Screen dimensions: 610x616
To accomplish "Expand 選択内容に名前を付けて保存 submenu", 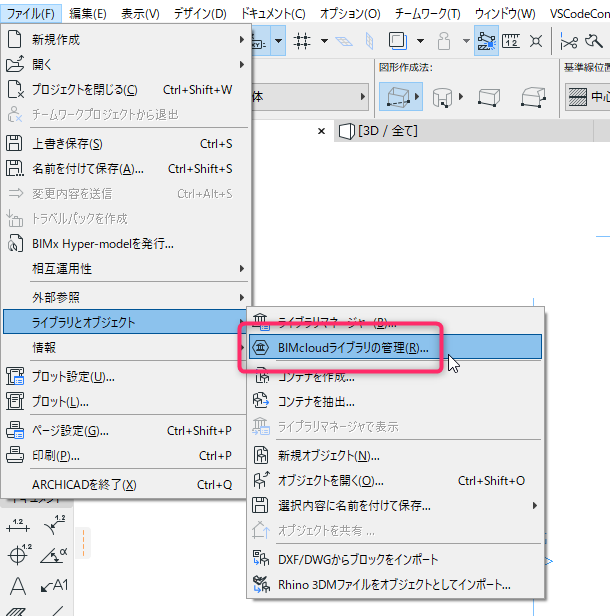I will tap(396, 505).
